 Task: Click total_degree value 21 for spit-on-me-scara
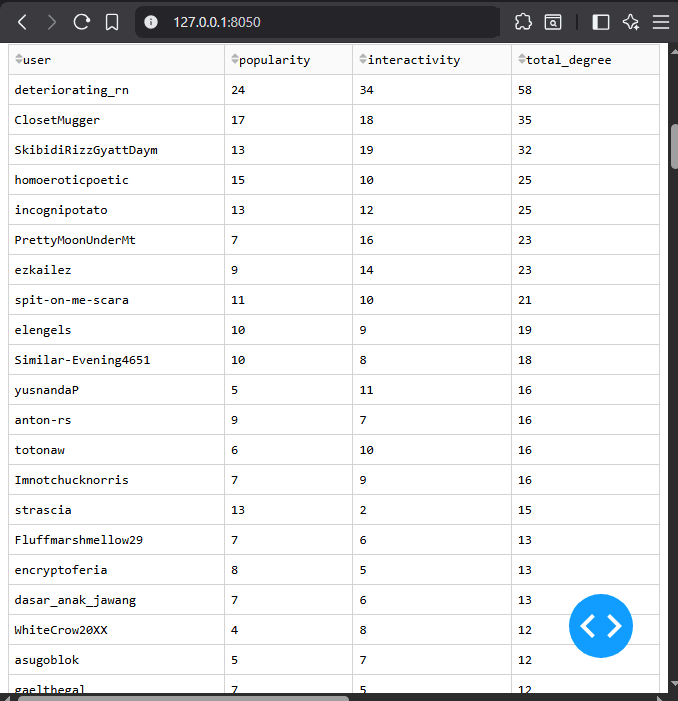tap(585, 300)
